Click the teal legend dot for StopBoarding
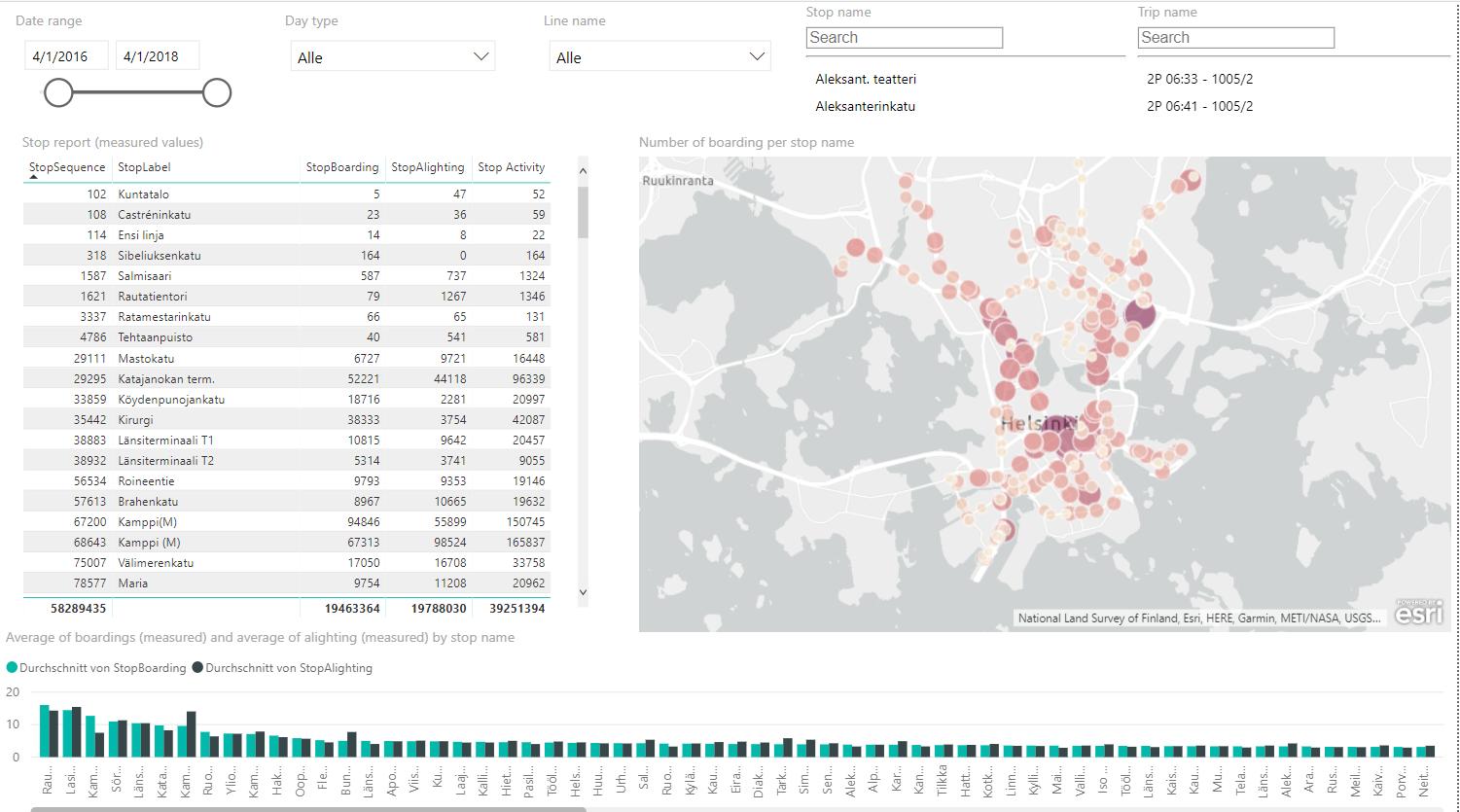The width and height of the screenshot is (1460, 812). 11,668
